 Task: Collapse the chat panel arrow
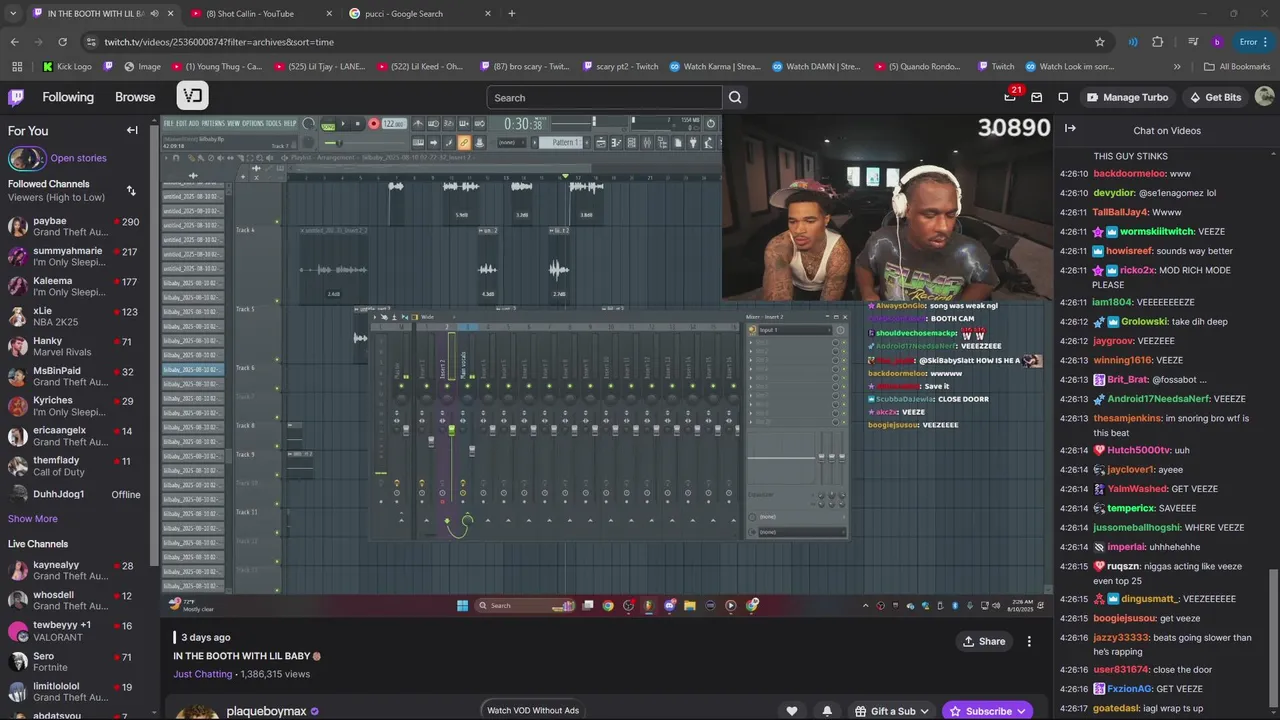pos(1070,128)
